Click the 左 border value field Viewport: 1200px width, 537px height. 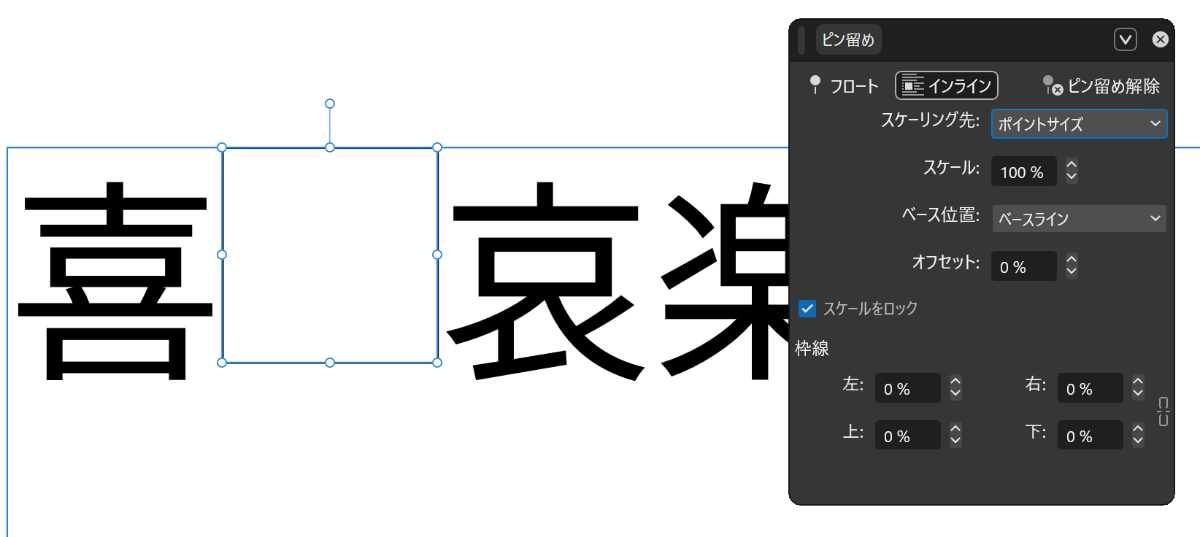(907, 389)
